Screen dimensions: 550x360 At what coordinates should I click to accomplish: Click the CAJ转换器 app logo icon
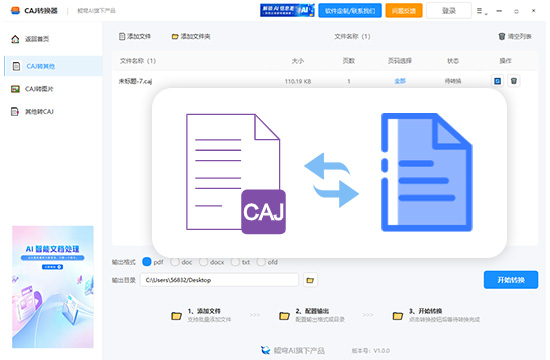[x=15, y=11]
